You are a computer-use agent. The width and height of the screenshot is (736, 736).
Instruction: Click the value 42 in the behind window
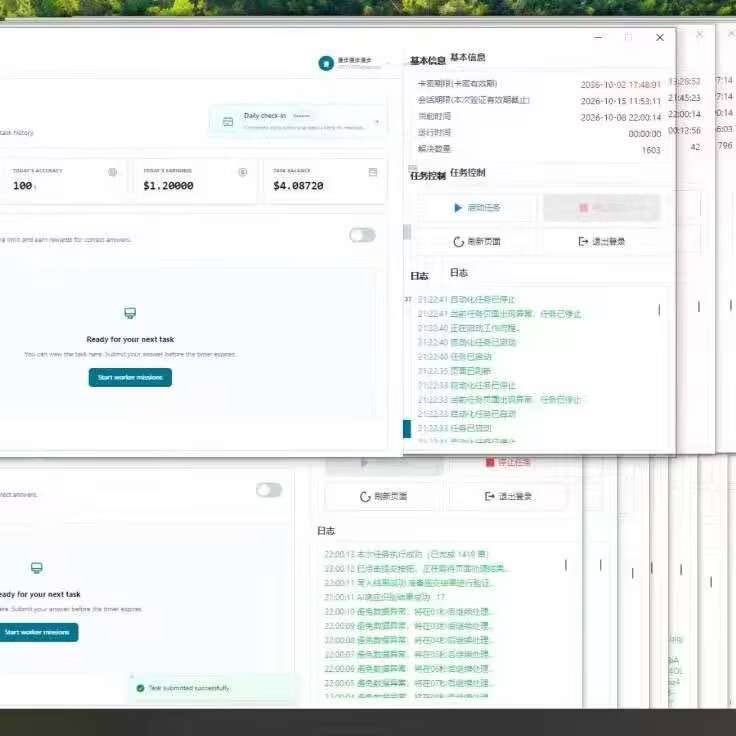(x=696, y=147)
